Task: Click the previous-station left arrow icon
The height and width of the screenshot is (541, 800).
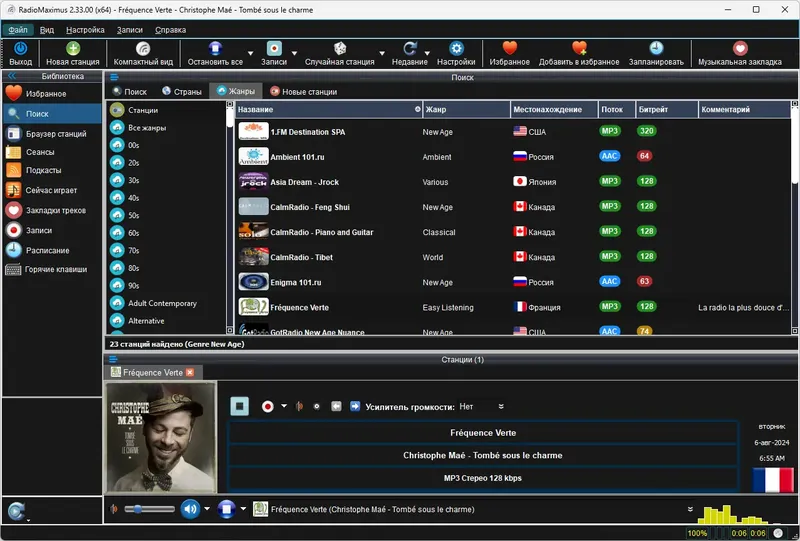Action: tap(336, 406)
